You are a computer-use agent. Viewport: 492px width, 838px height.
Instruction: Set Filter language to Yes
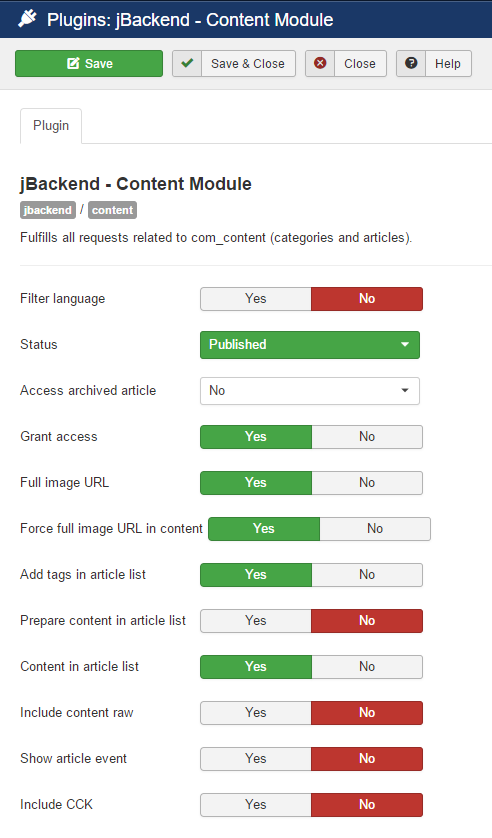[x=256, y=299]
